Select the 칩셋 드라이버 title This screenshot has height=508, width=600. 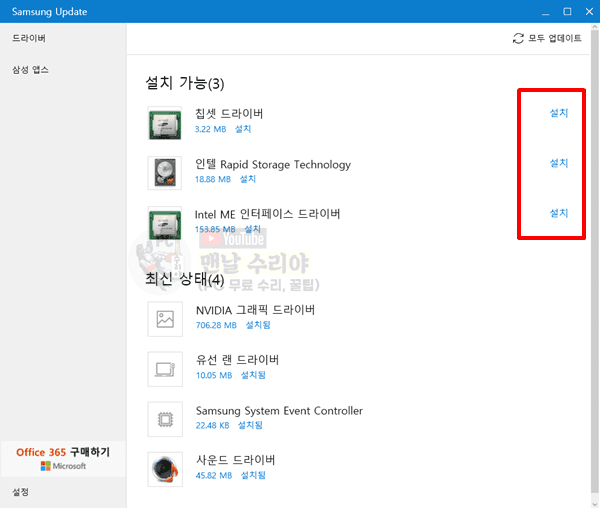tap(229, 114)
